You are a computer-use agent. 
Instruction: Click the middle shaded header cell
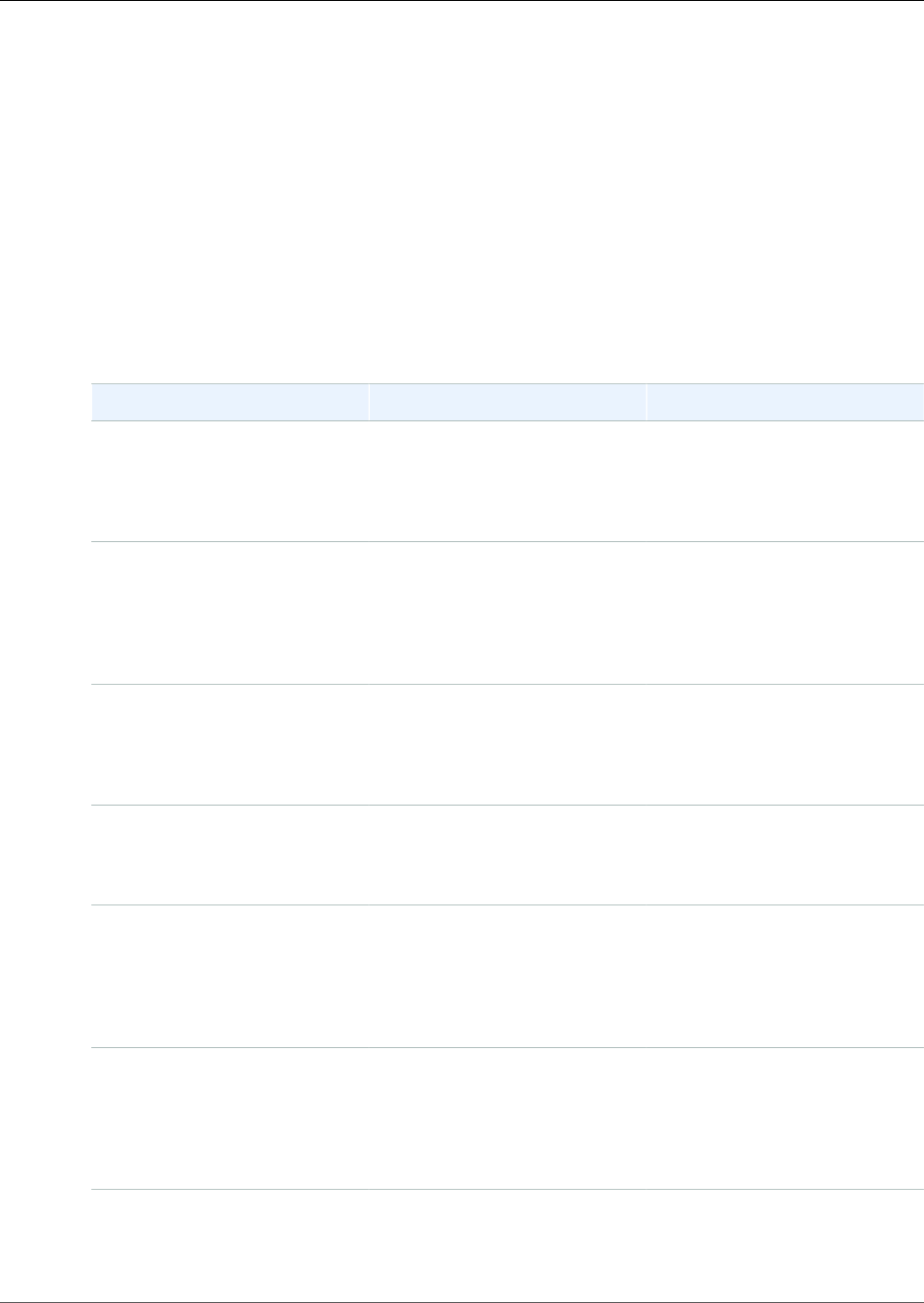pyautogui.click(x=508, y=402)
